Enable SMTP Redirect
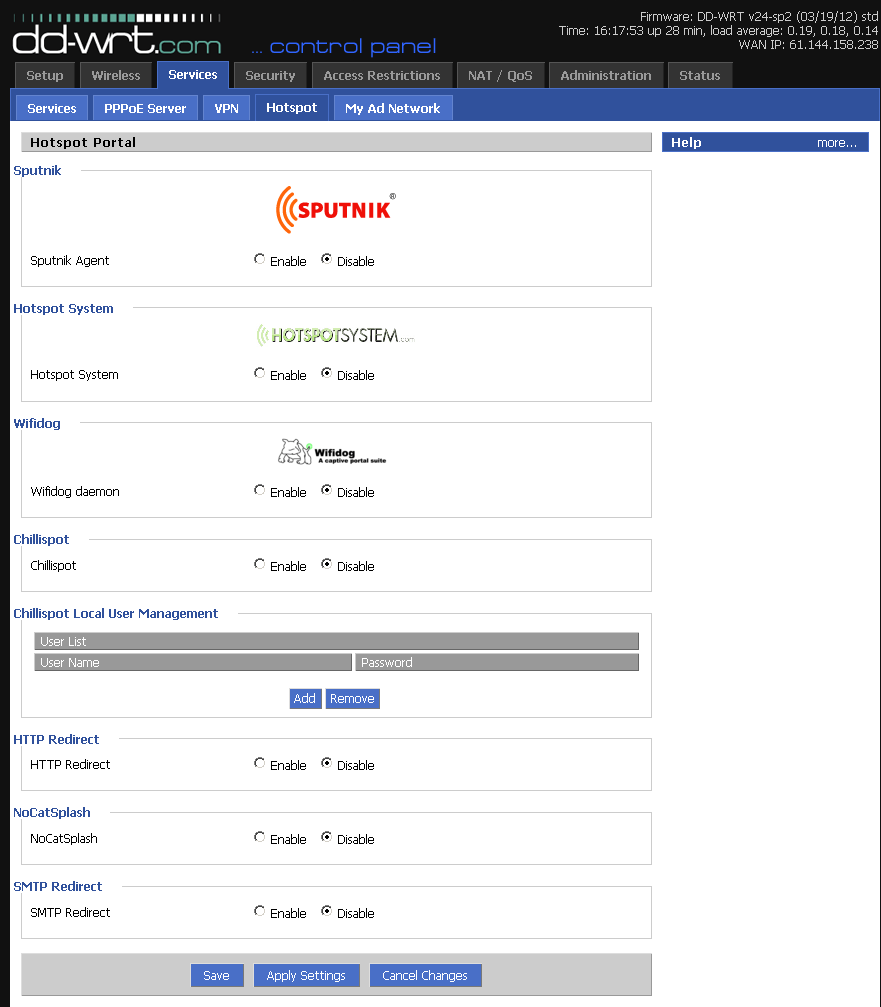This screenshot has height=1007, width=881. (259, 911)
